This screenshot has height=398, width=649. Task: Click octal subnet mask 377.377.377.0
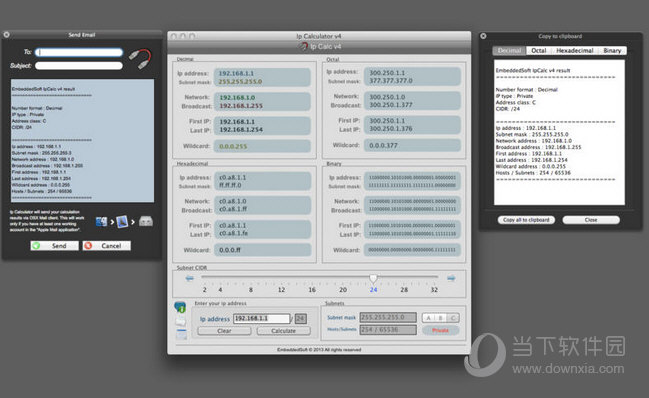click(x=391, y=81)
